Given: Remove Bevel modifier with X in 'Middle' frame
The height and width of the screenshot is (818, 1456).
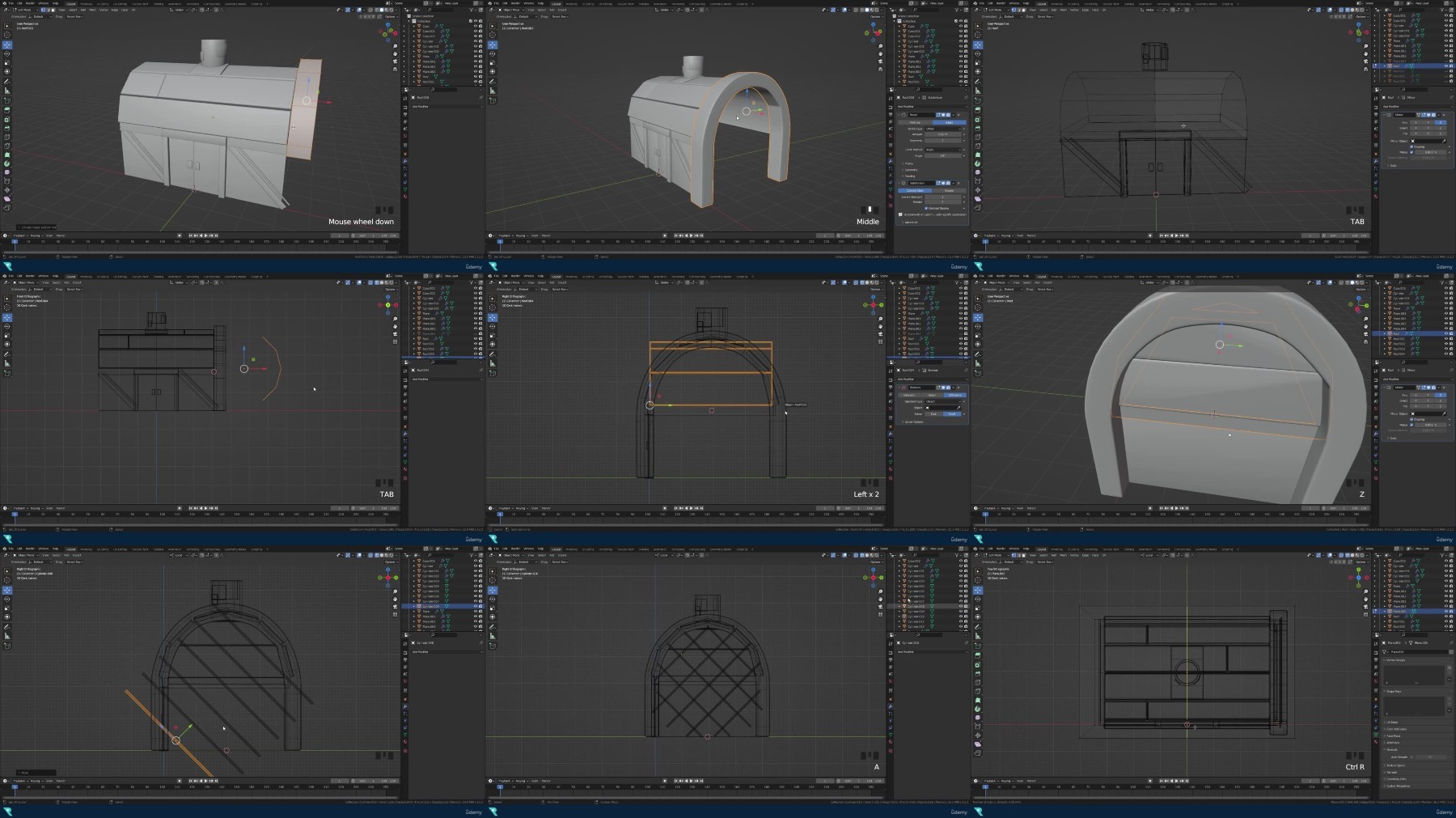Looking at the screenshot, I should [x=959, y=115].
